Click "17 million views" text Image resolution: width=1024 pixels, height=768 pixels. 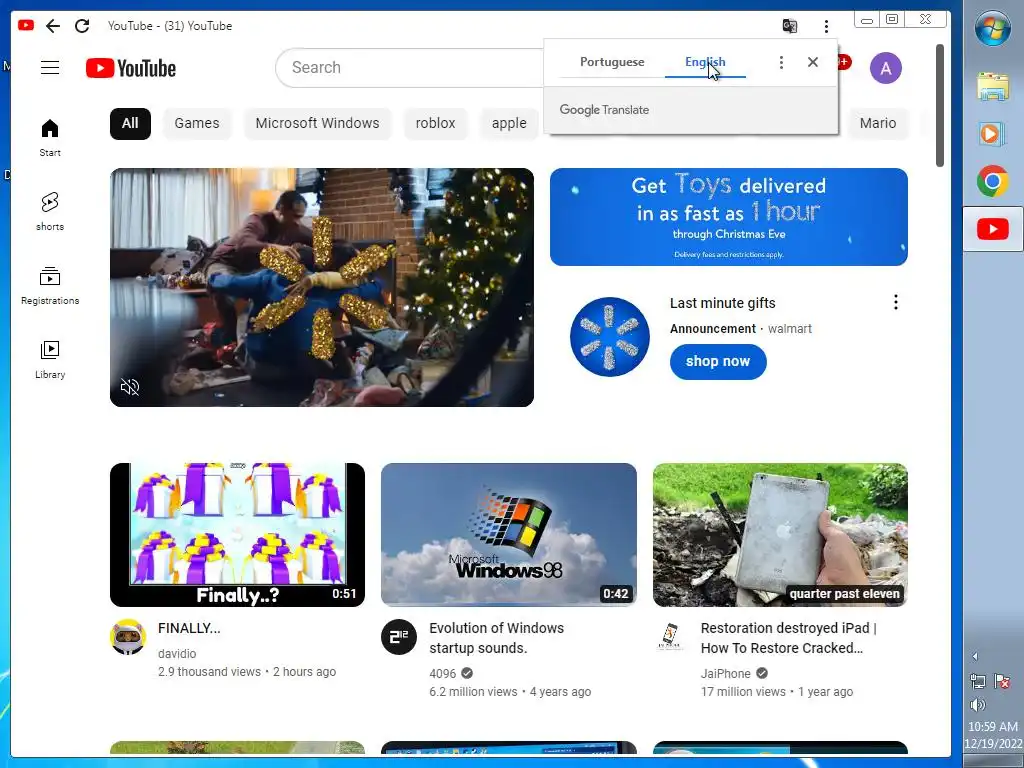[x=743, y=692]
